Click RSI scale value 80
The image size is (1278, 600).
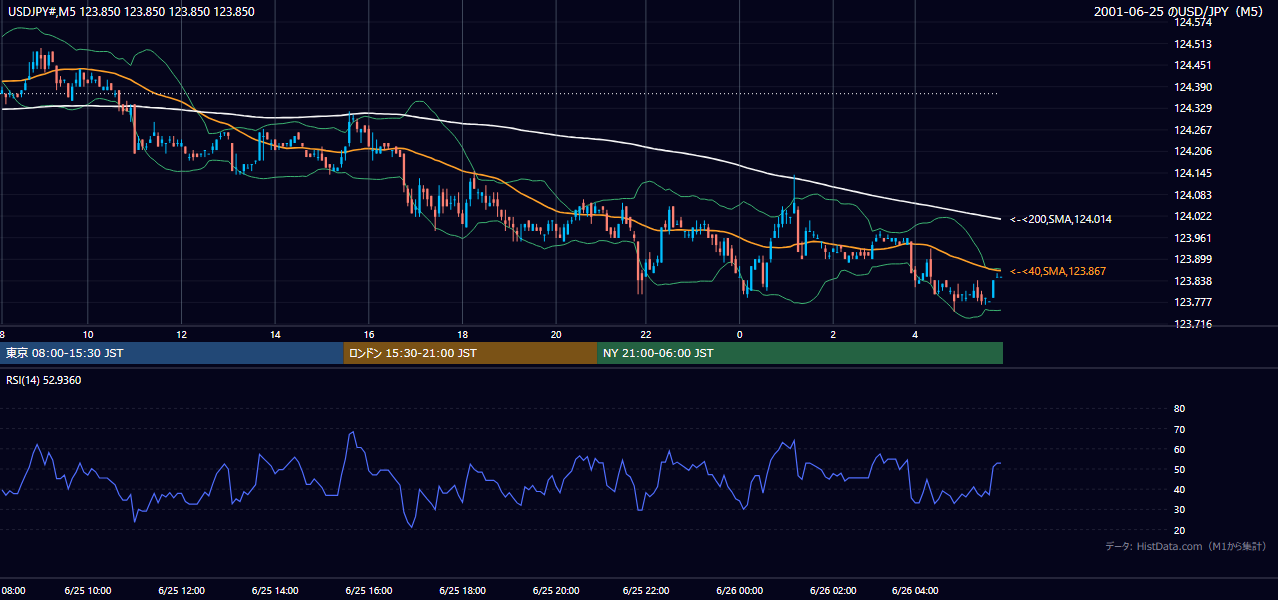coord(1179,409)
